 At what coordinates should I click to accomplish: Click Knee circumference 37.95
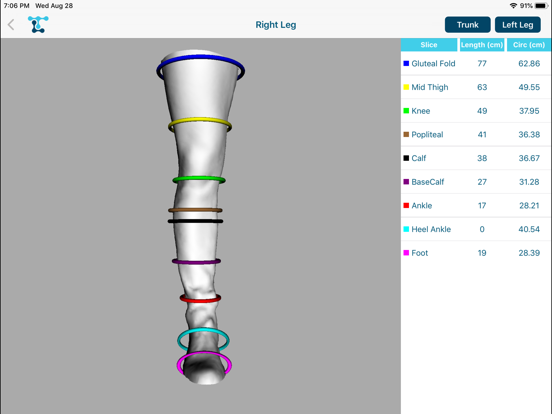click(529, 111)
